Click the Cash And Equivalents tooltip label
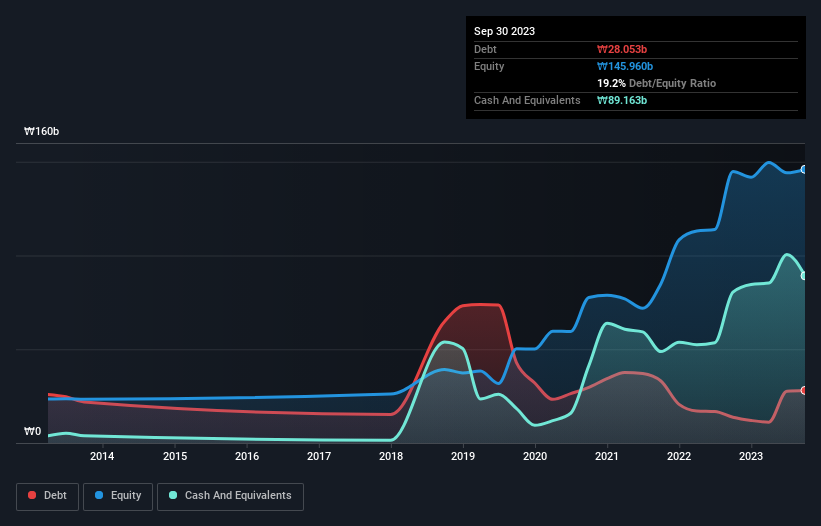Viewport: 821px width, 526px height. 527,100
